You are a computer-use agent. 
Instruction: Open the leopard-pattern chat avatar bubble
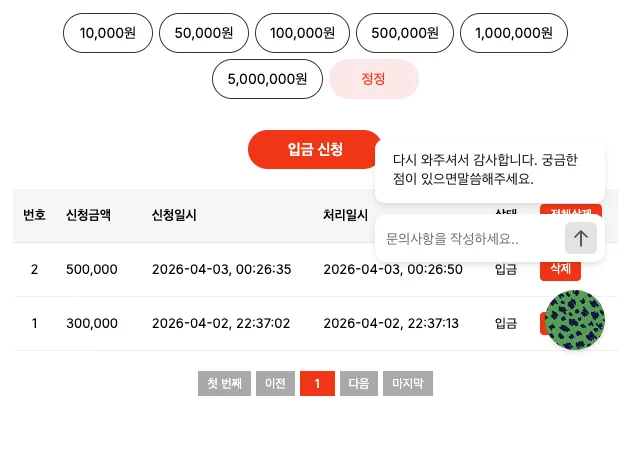coord(575,320)
